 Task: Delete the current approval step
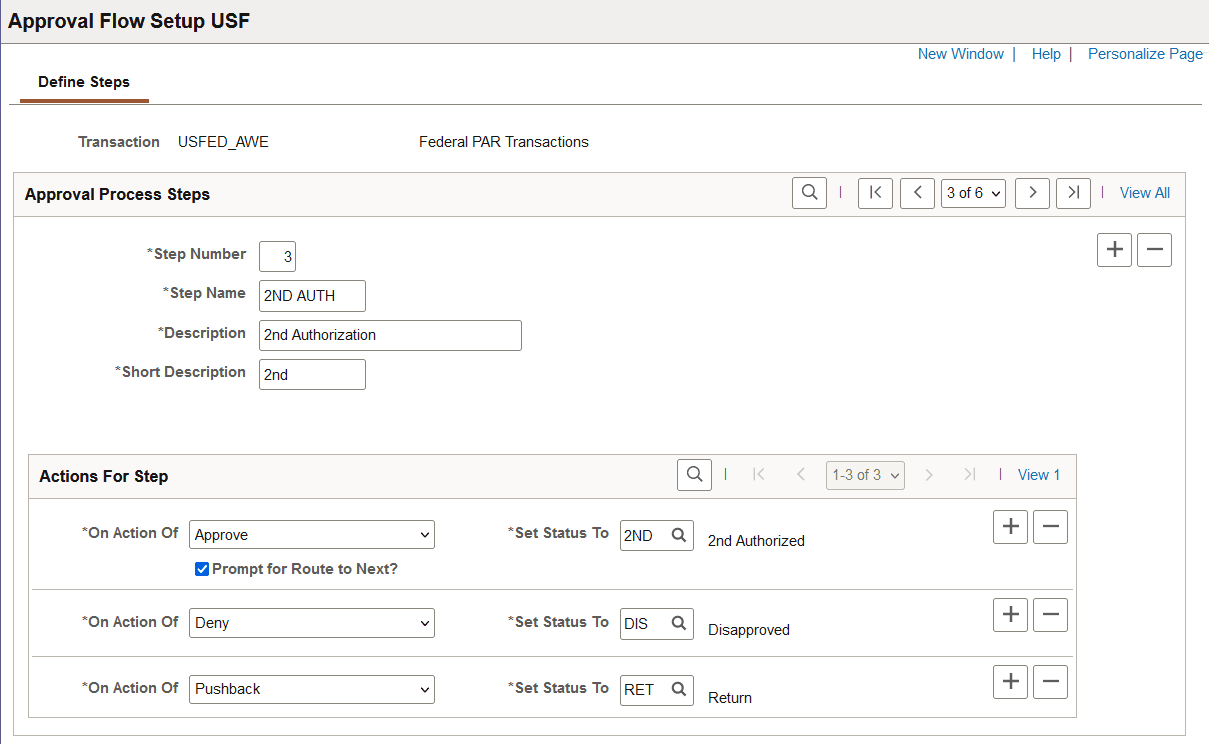pos(1154,249)
